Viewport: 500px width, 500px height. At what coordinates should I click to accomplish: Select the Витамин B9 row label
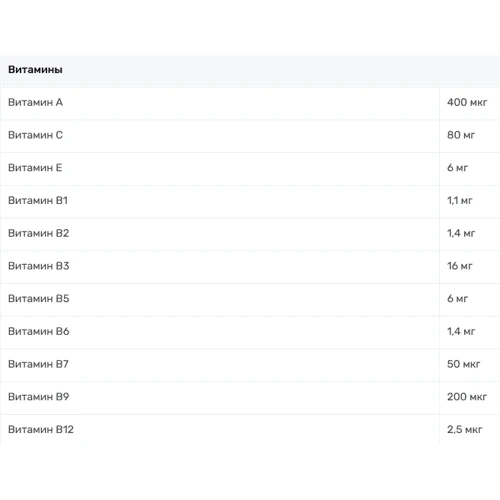pos(39,396)
